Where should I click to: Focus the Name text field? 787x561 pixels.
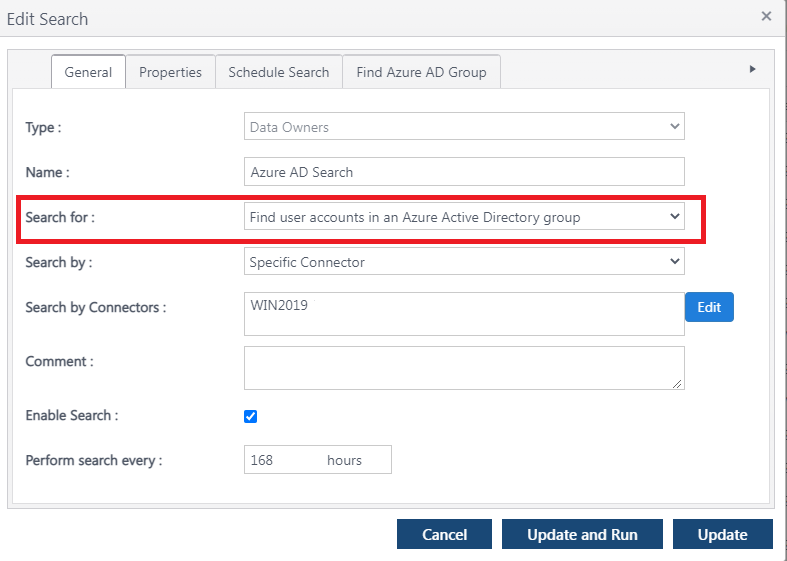(x=464, y=172)
